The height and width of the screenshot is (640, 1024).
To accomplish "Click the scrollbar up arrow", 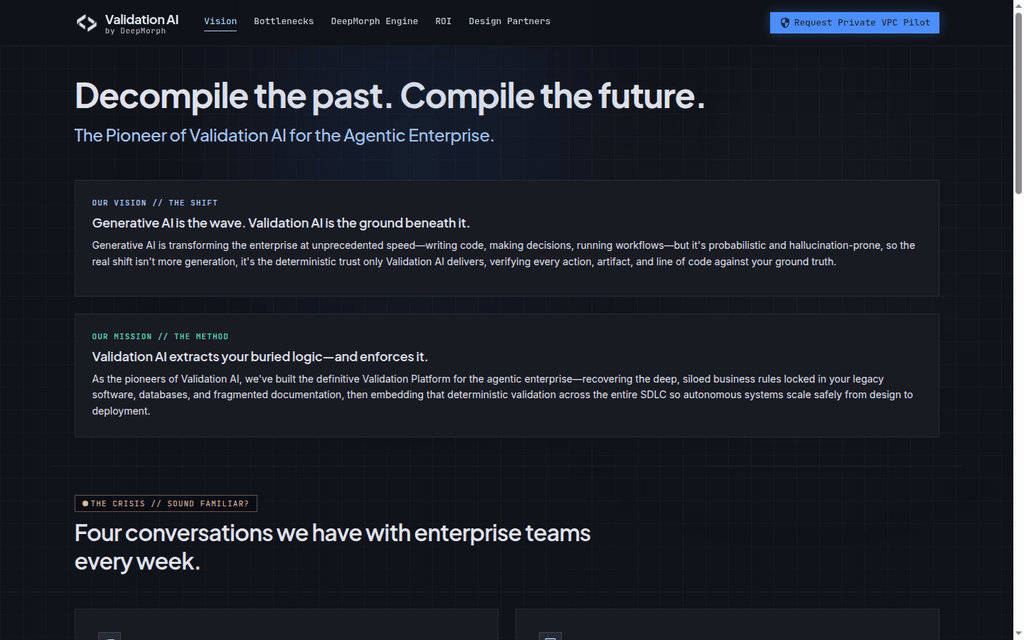I will 1018,5.
